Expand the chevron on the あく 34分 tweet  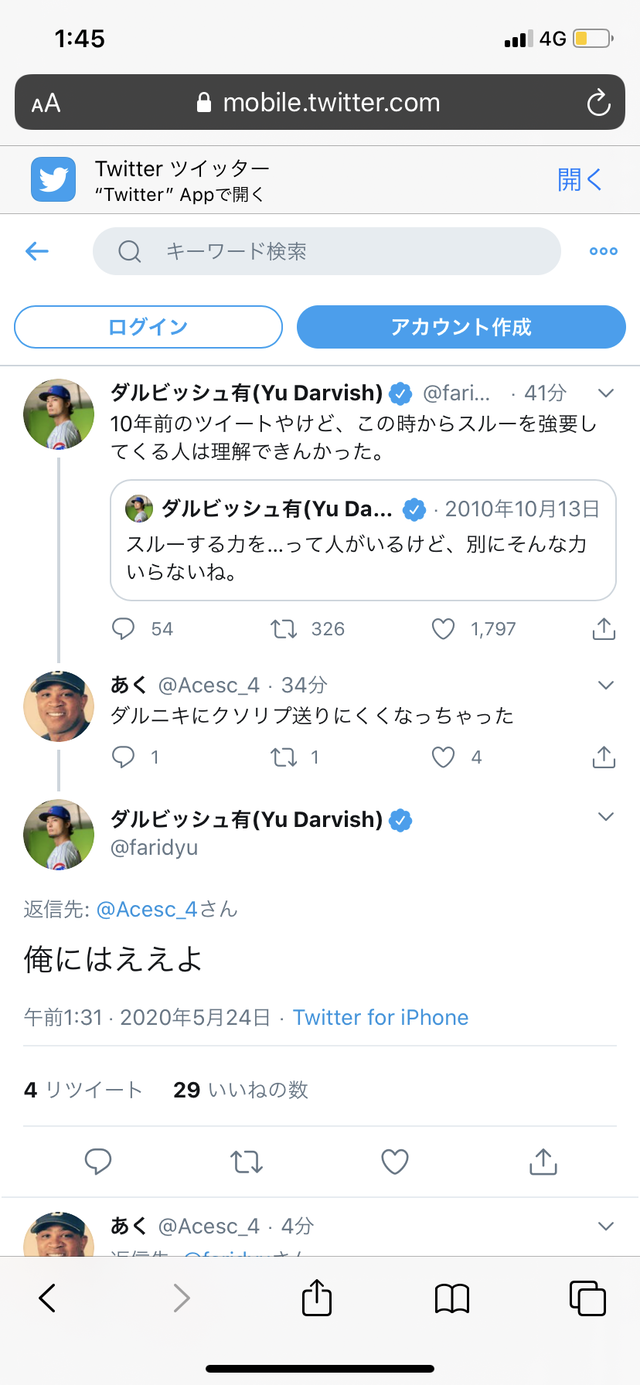click(605, 685)
